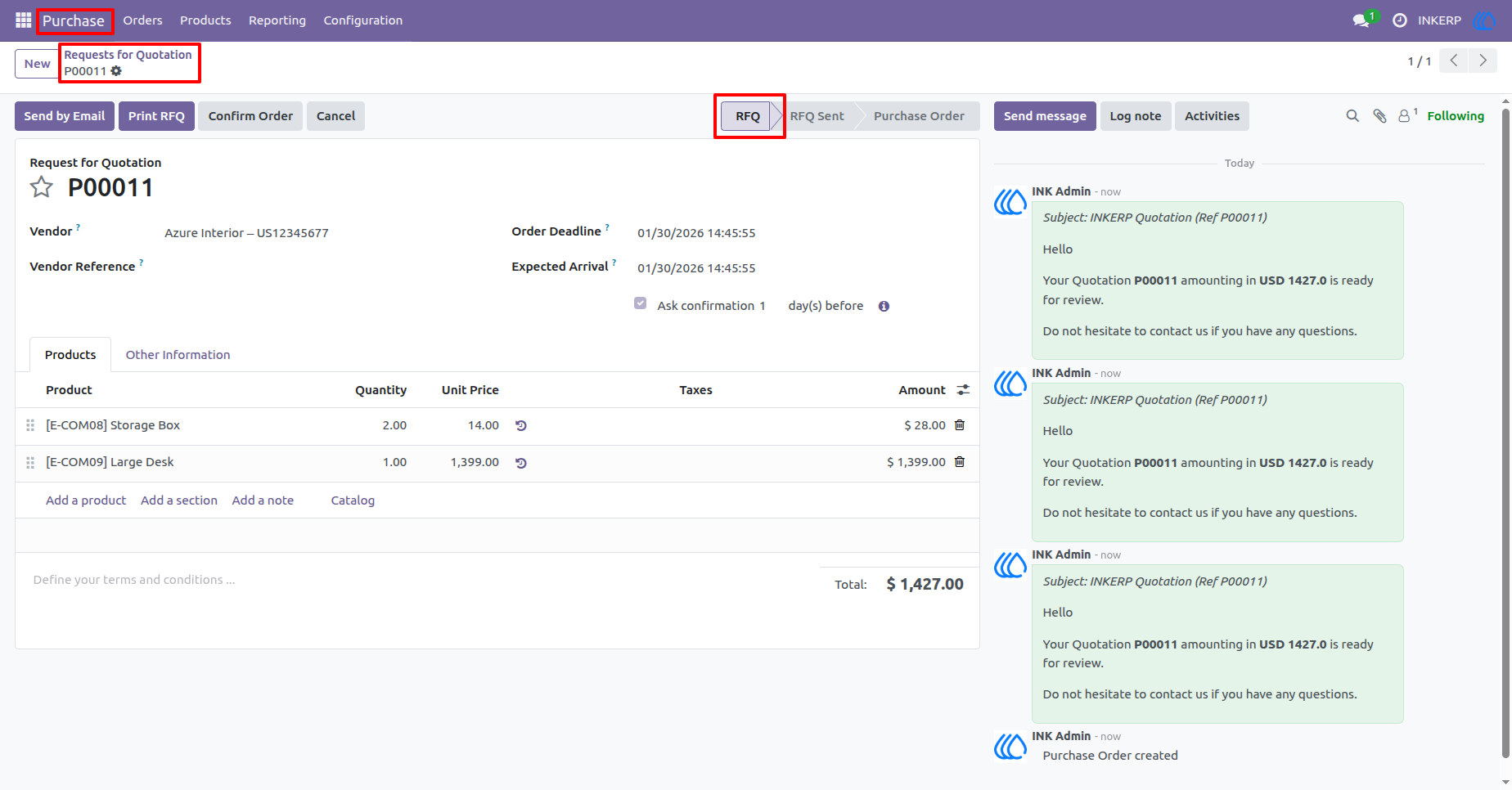Open optional columns settings icon

coord(963,390)
